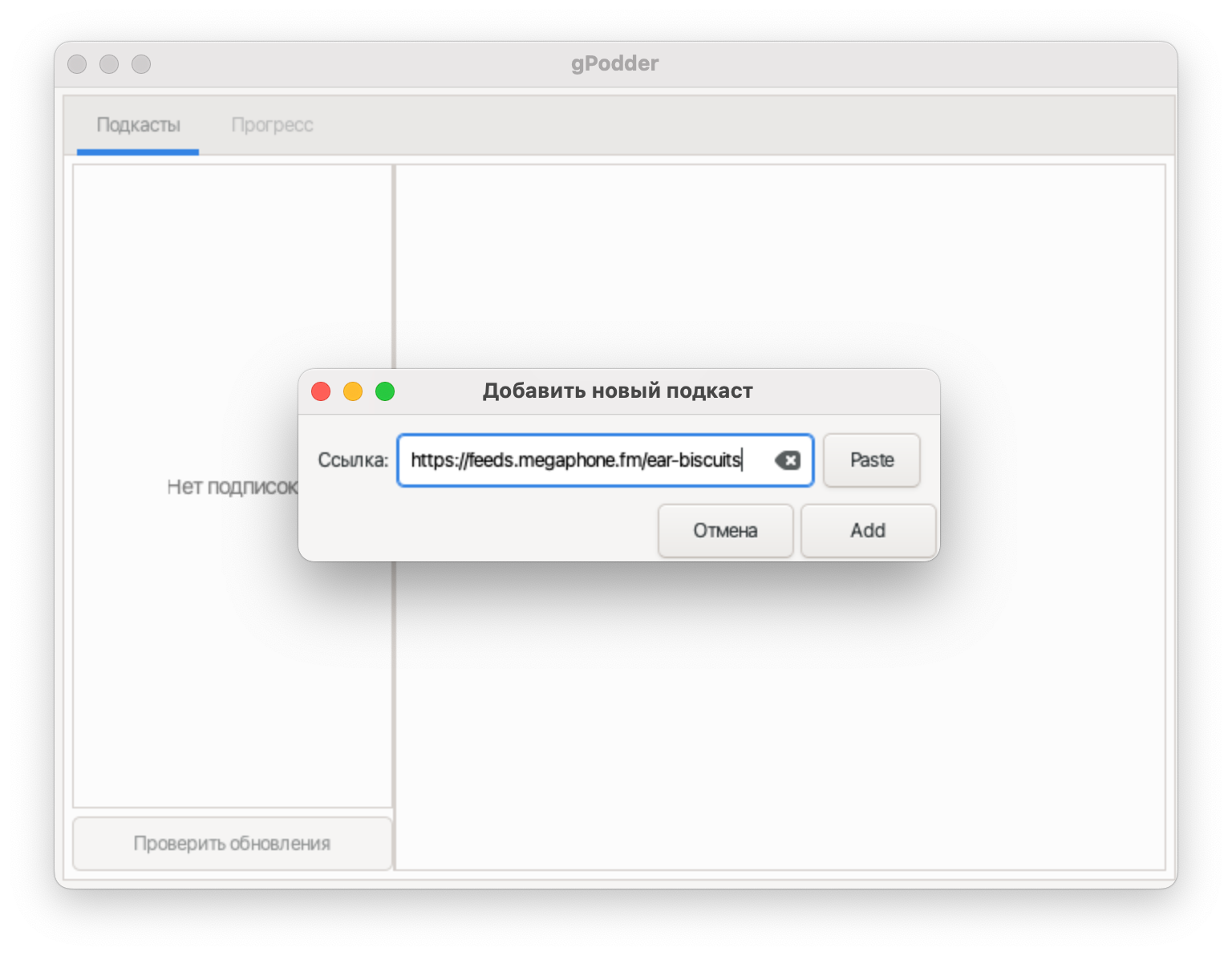
Task: Switch to the Подкасты tab
Action: point(138,125)
